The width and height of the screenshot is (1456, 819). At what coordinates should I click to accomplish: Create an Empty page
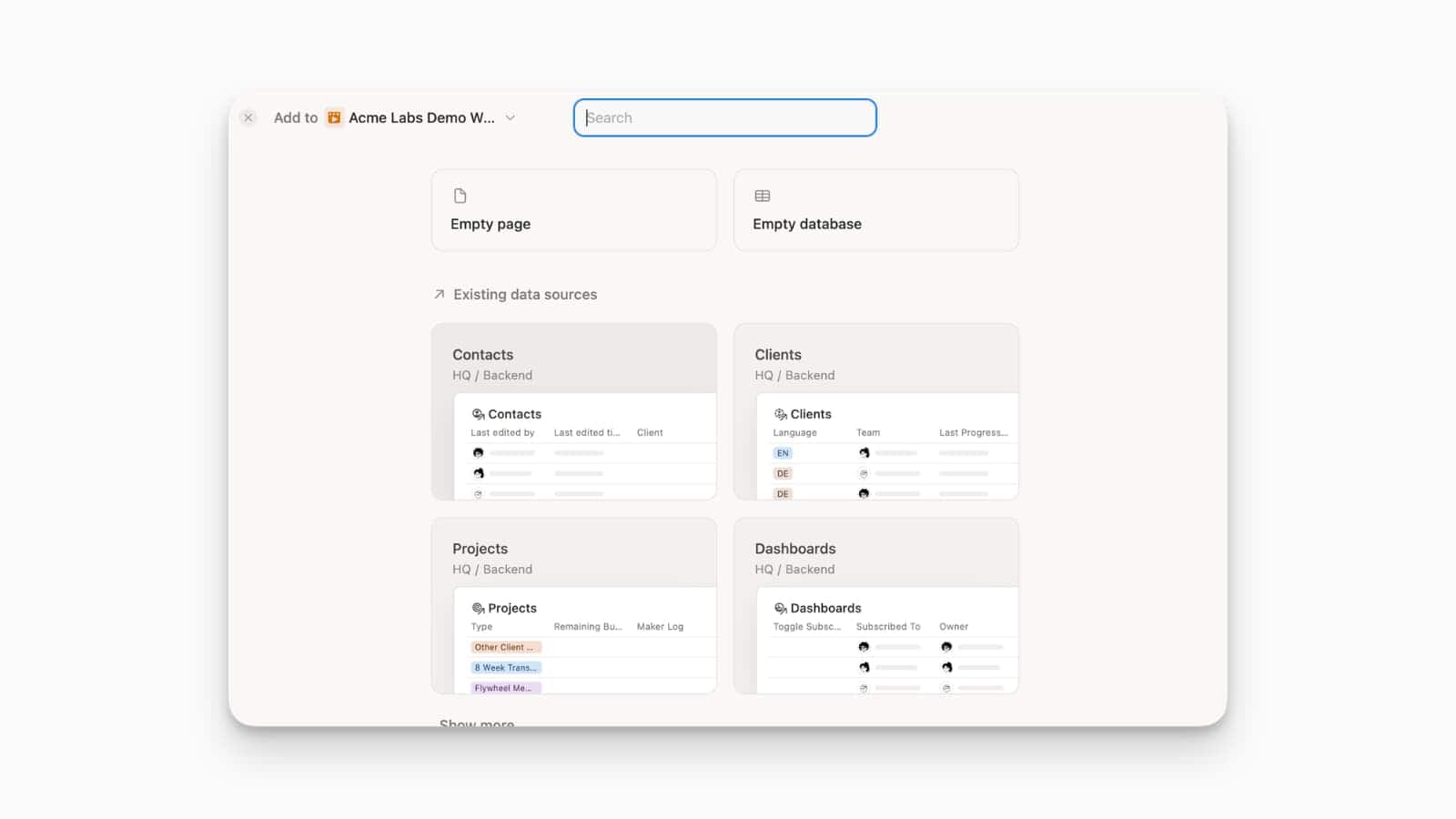pyautogui.click(x=574, y=210)
